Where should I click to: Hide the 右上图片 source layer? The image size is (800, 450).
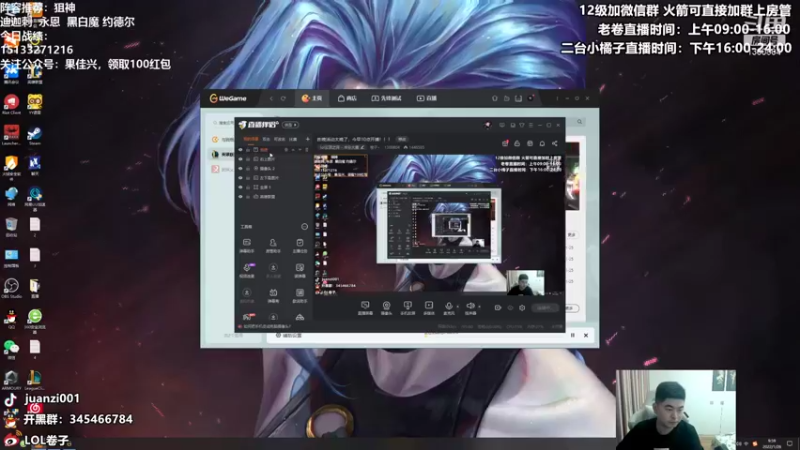(240, 159)
